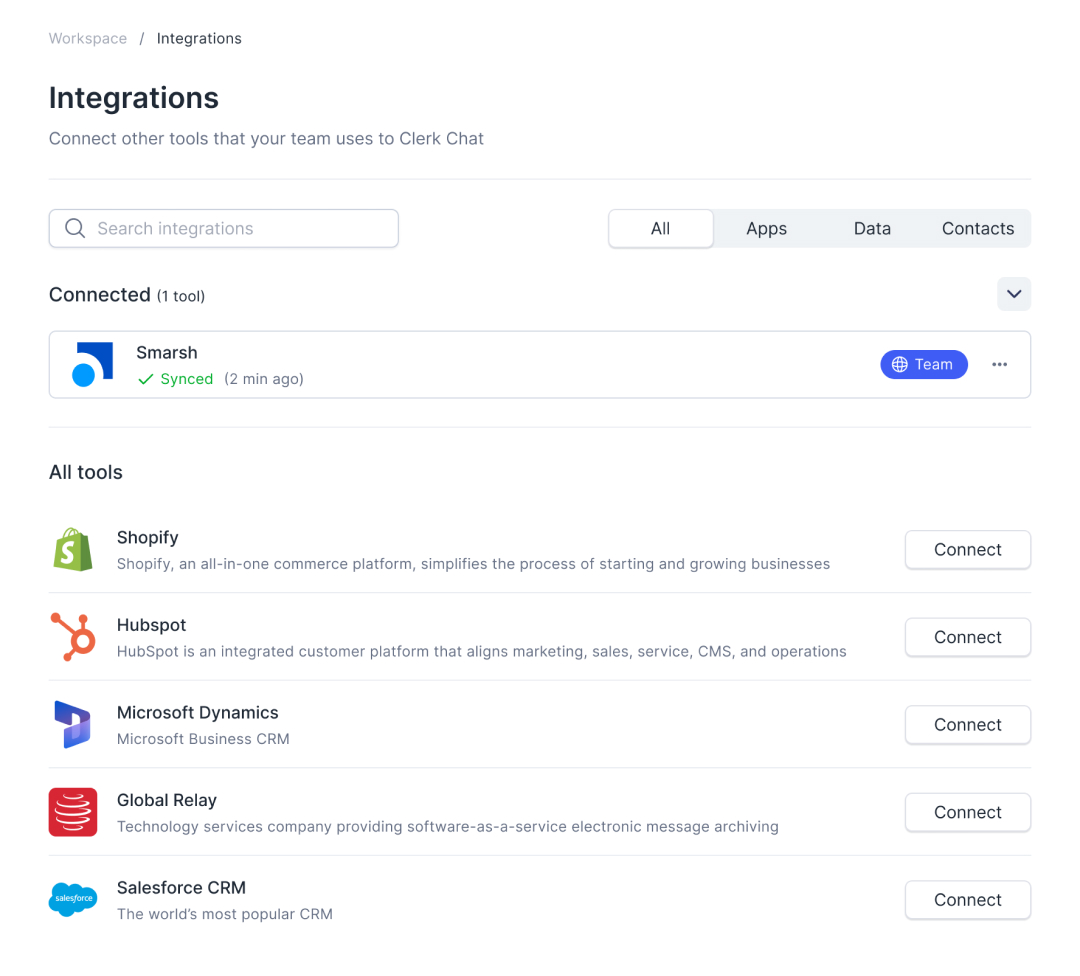Image resolution: width=1080 pixels, height=976 pixels.
Task: Click the Global Relay description text
Action: (x=448, y=827)
